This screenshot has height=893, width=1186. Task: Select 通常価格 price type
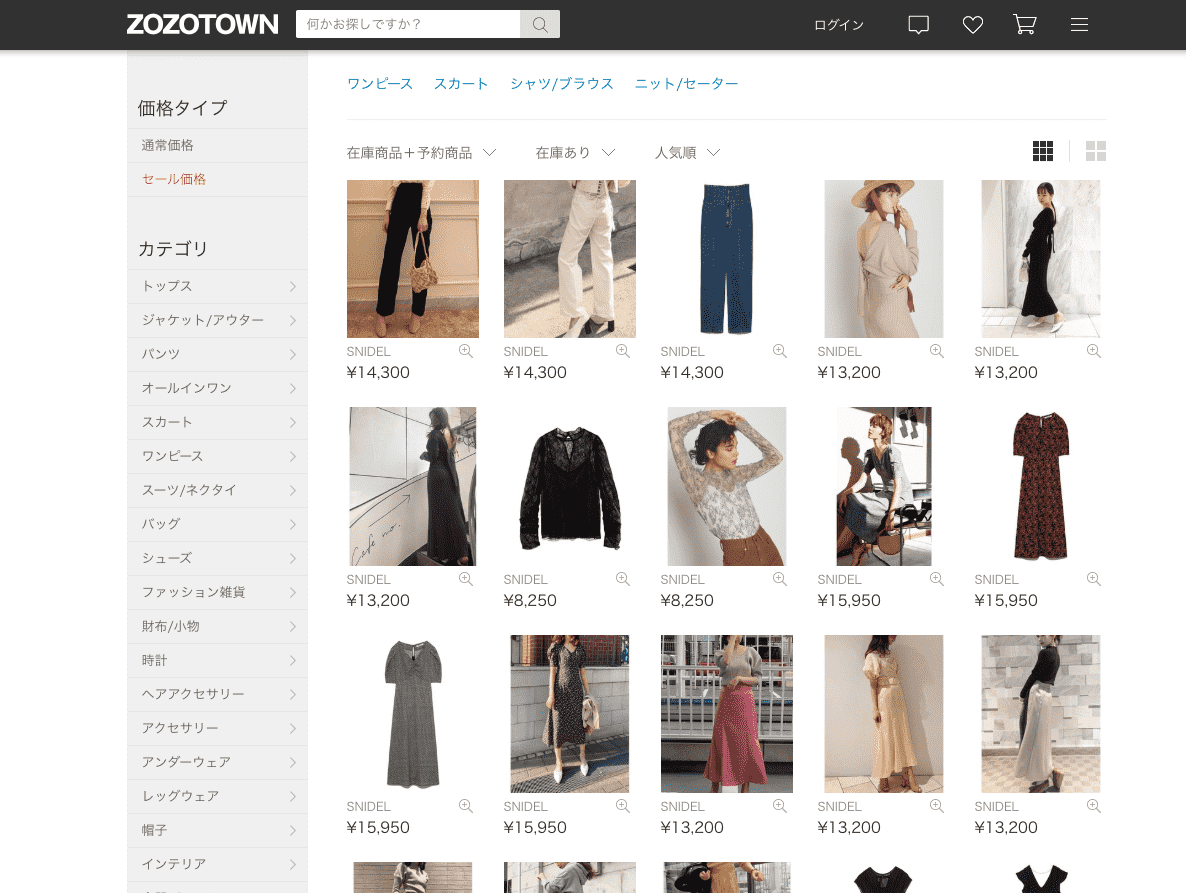coord(218,146)
